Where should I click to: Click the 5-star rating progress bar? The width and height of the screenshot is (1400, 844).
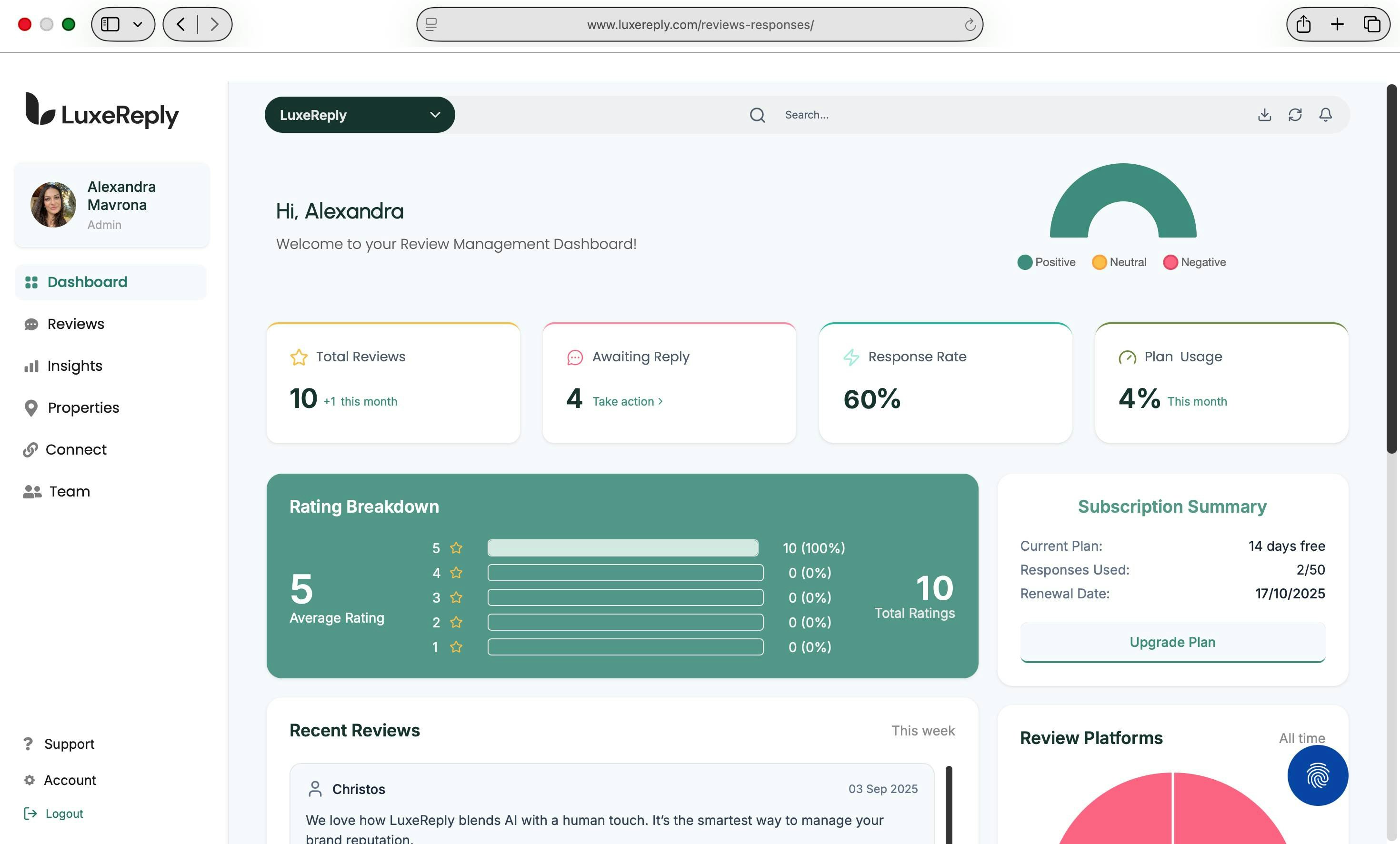pyautogui.click(x=623, y=548)
